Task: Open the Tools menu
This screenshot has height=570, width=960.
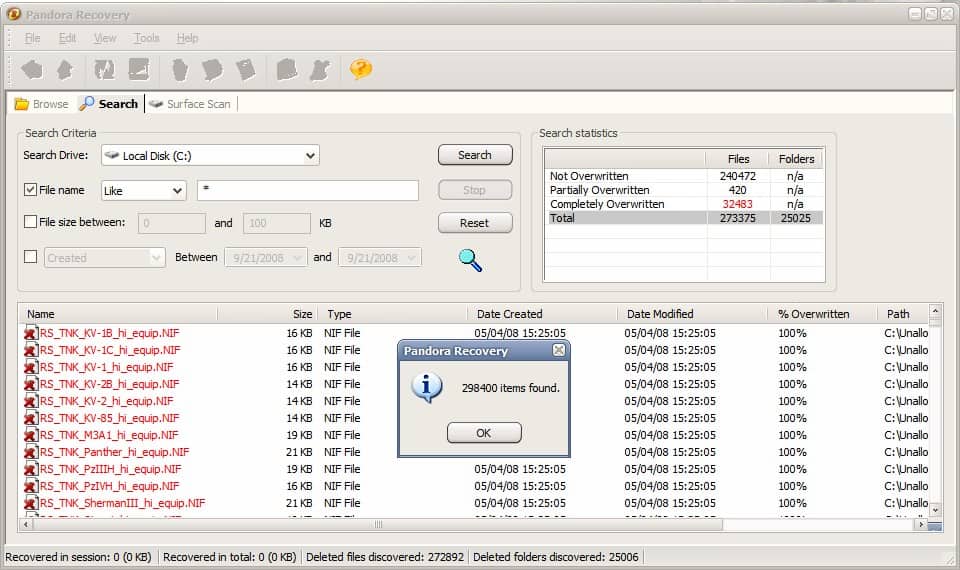Action: click(146, 38)
